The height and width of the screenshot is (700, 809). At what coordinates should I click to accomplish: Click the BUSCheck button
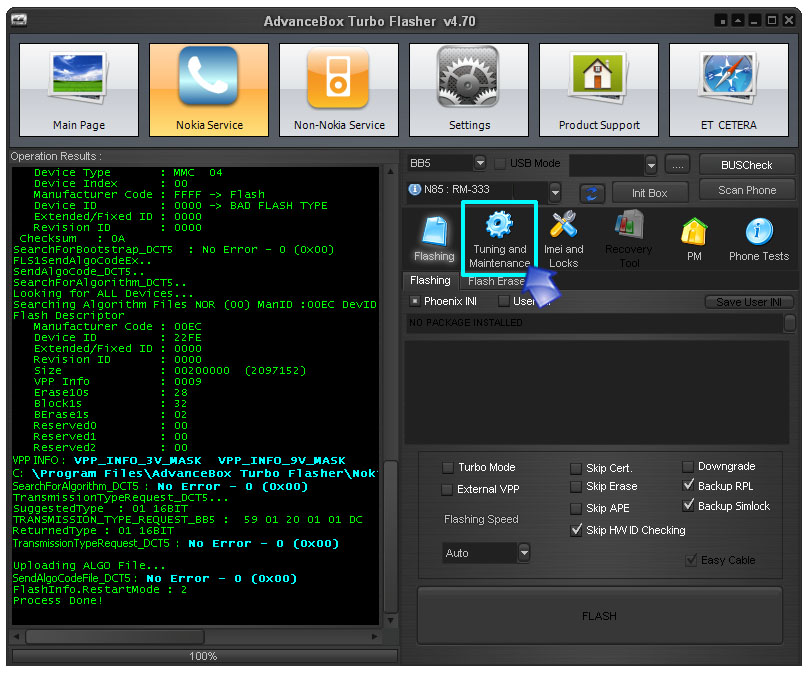point(747,165)
